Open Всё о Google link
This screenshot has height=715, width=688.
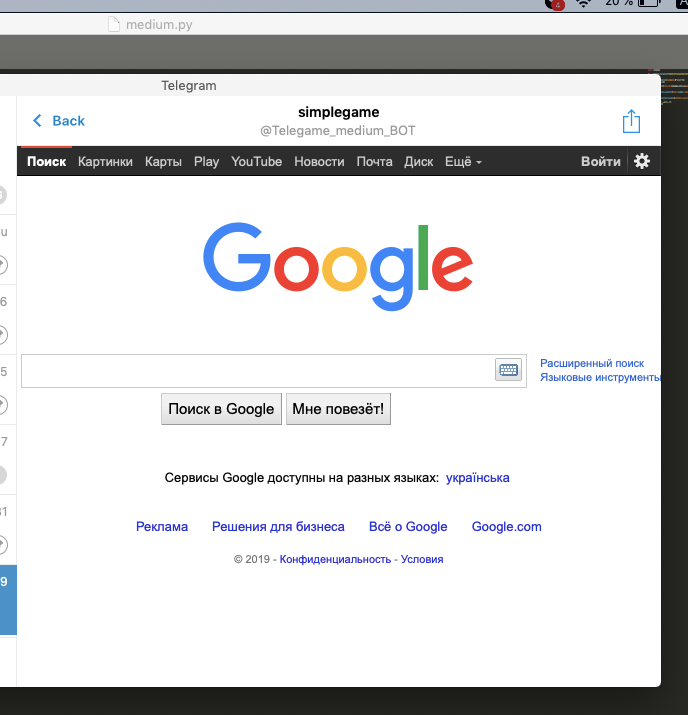[x=408, y=527]
